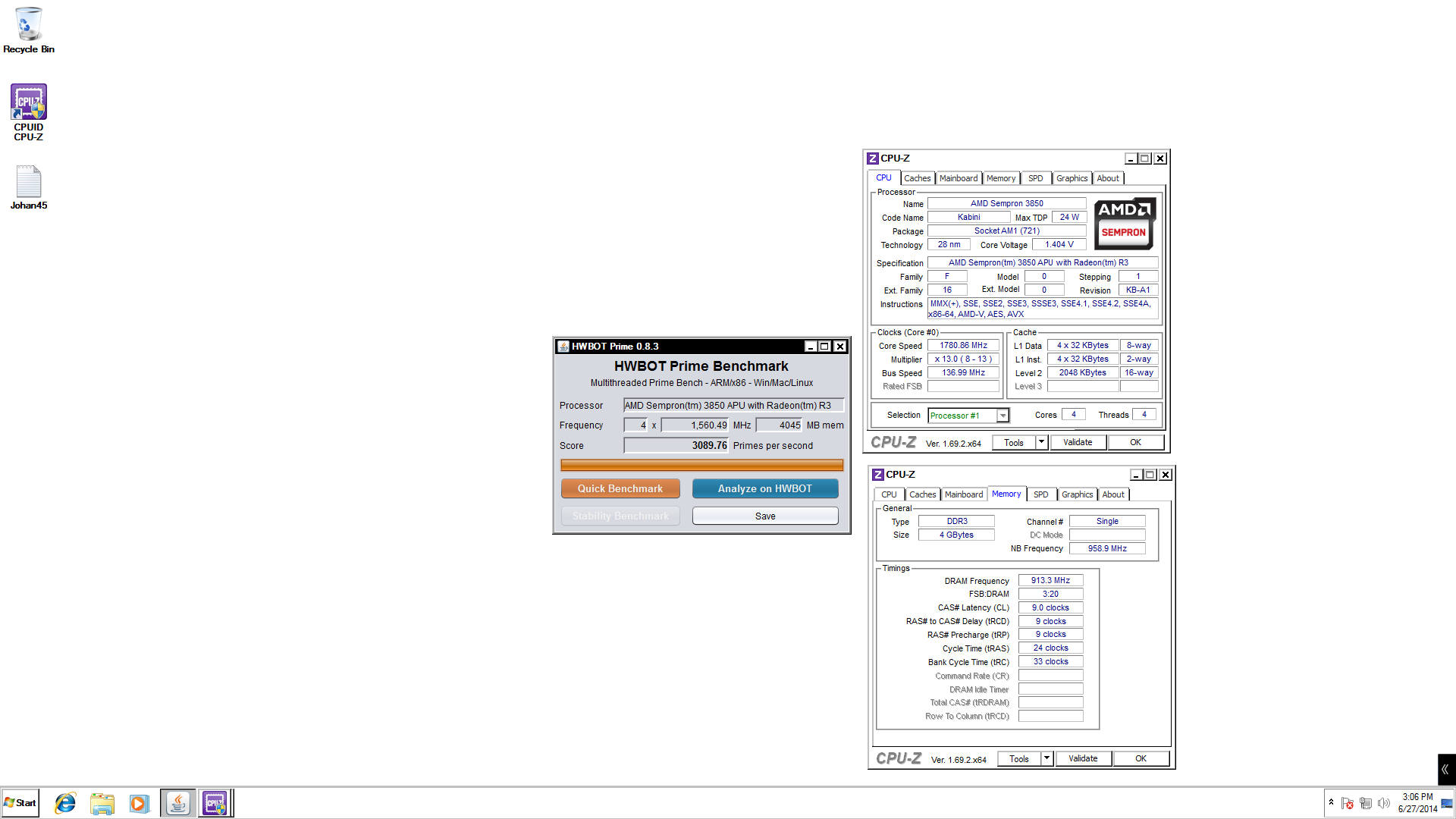Click the Start button

(20, 803)
